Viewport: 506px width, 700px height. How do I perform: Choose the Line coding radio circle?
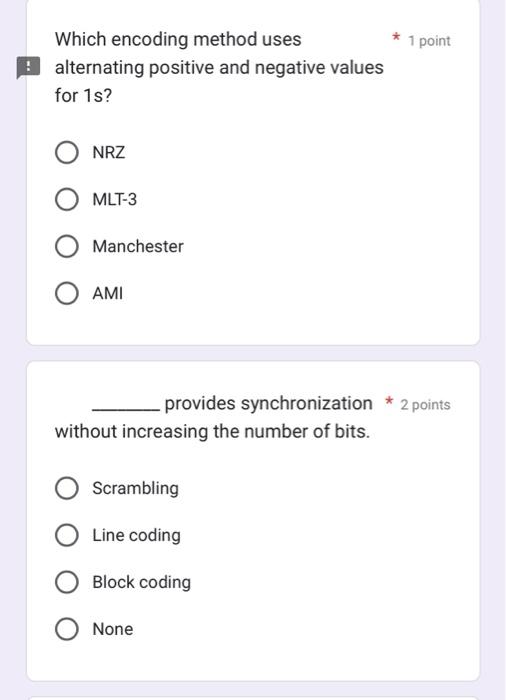67,535
